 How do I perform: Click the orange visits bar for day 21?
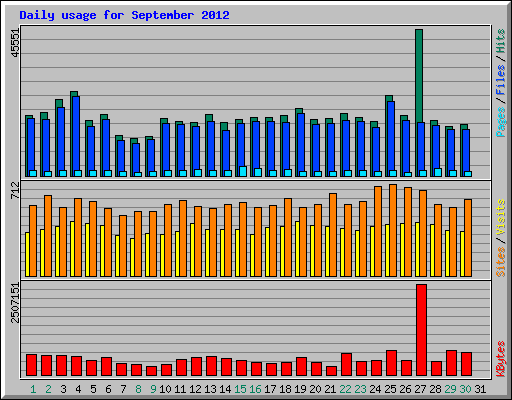pos(333,235)
